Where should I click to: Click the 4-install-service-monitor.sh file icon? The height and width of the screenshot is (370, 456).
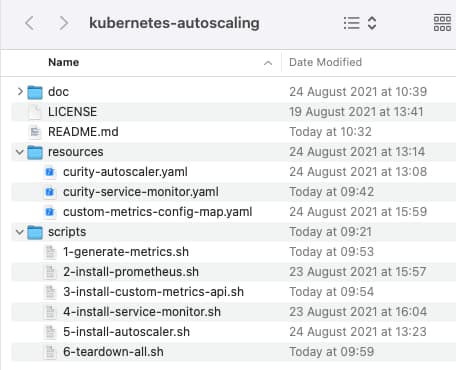50,312
